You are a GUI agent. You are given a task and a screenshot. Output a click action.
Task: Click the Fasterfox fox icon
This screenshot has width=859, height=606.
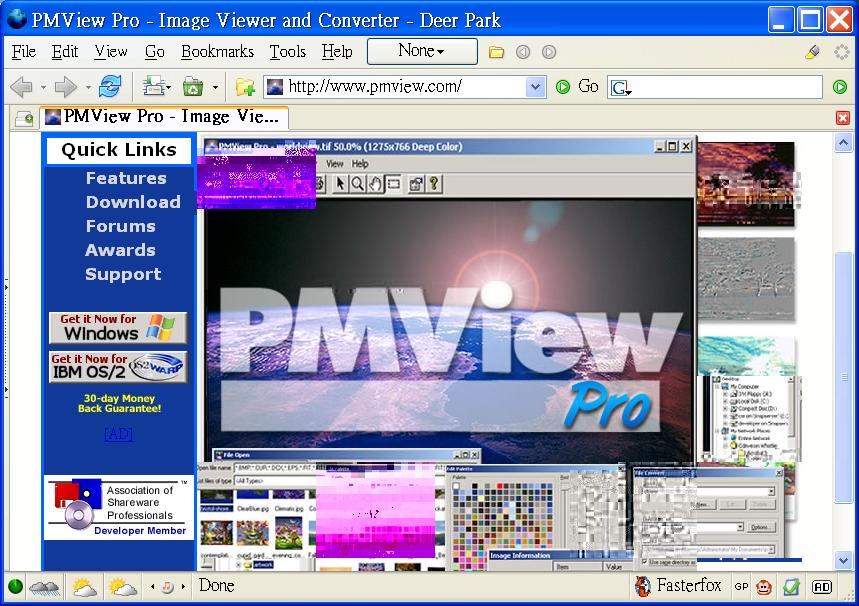point(643,586)
